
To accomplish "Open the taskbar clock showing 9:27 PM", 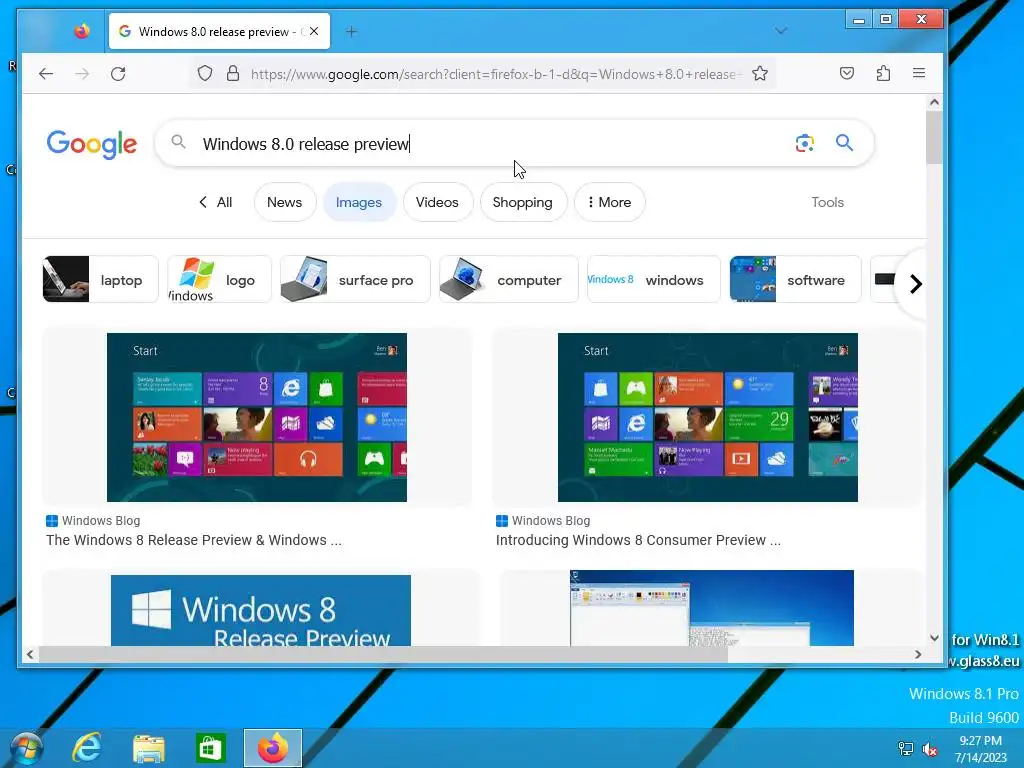I will [x=980, y=749].
